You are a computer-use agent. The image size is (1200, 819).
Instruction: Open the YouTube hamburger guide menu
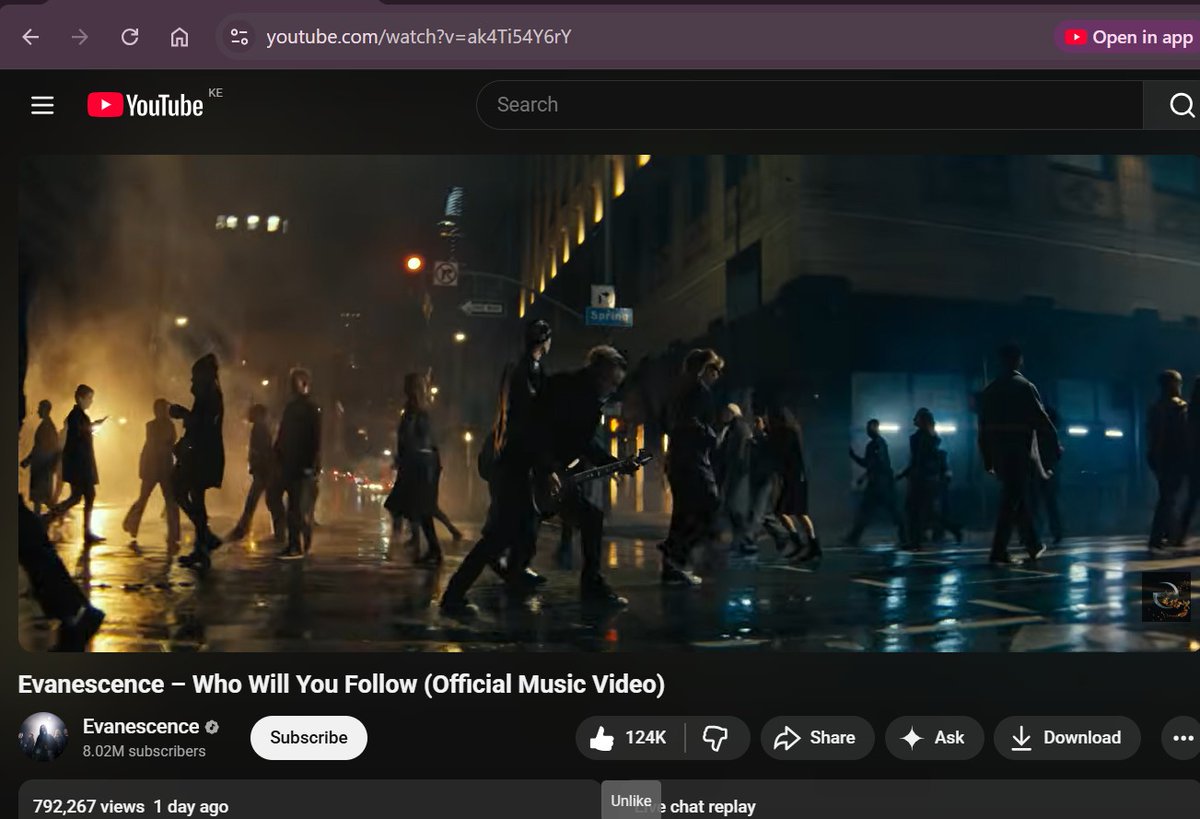tap(42, 105)
